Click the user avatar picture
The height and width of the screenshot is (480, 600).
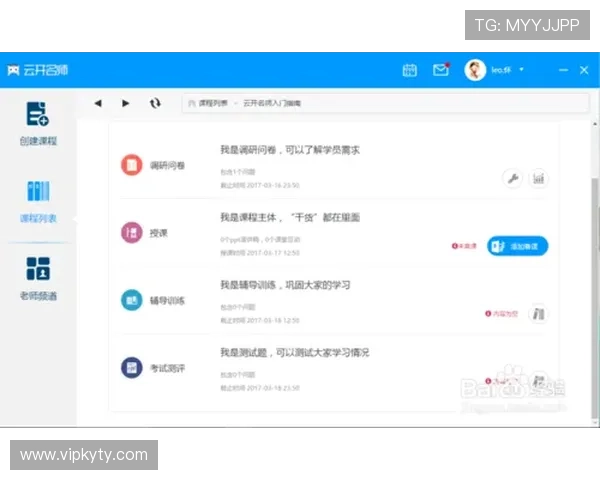click(475, 70)
